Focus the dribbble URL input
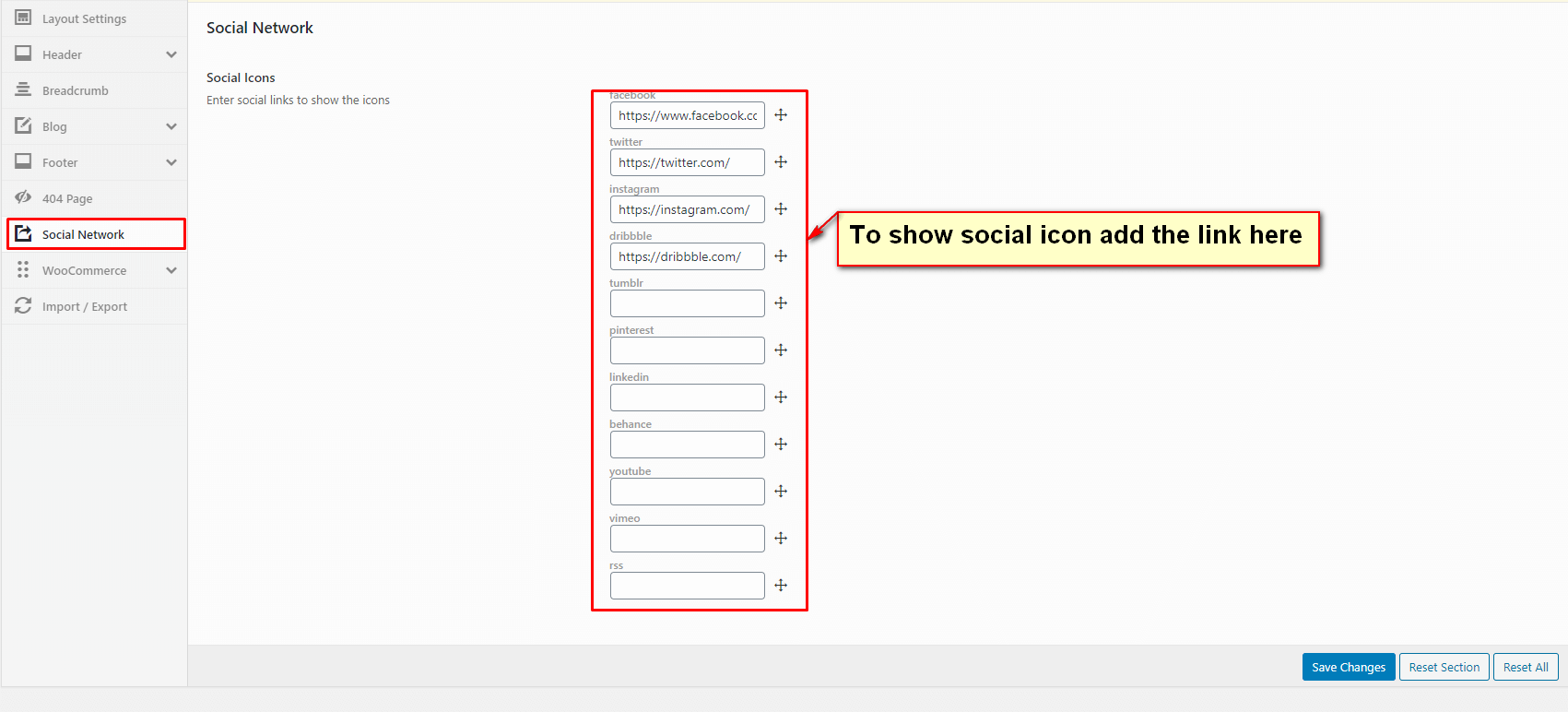 click(688, 256)
